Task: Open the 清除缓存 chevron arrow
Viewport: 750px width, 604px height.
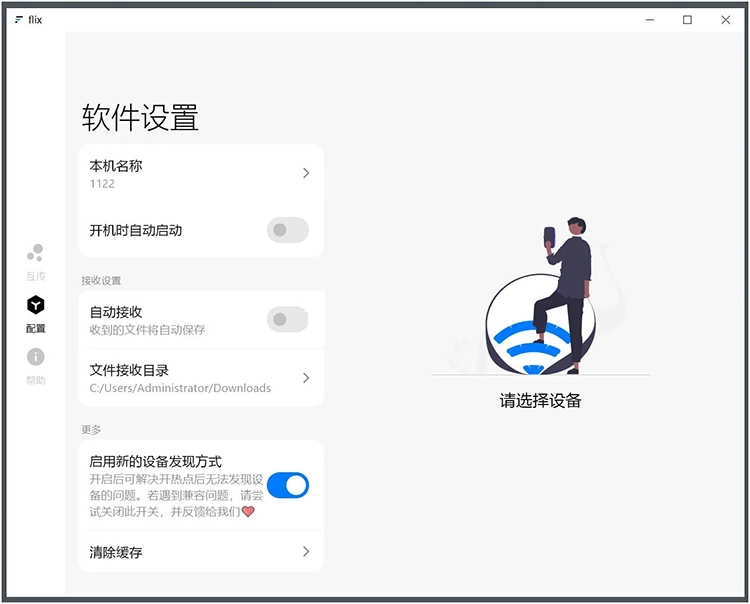Action: pos(306,551)
